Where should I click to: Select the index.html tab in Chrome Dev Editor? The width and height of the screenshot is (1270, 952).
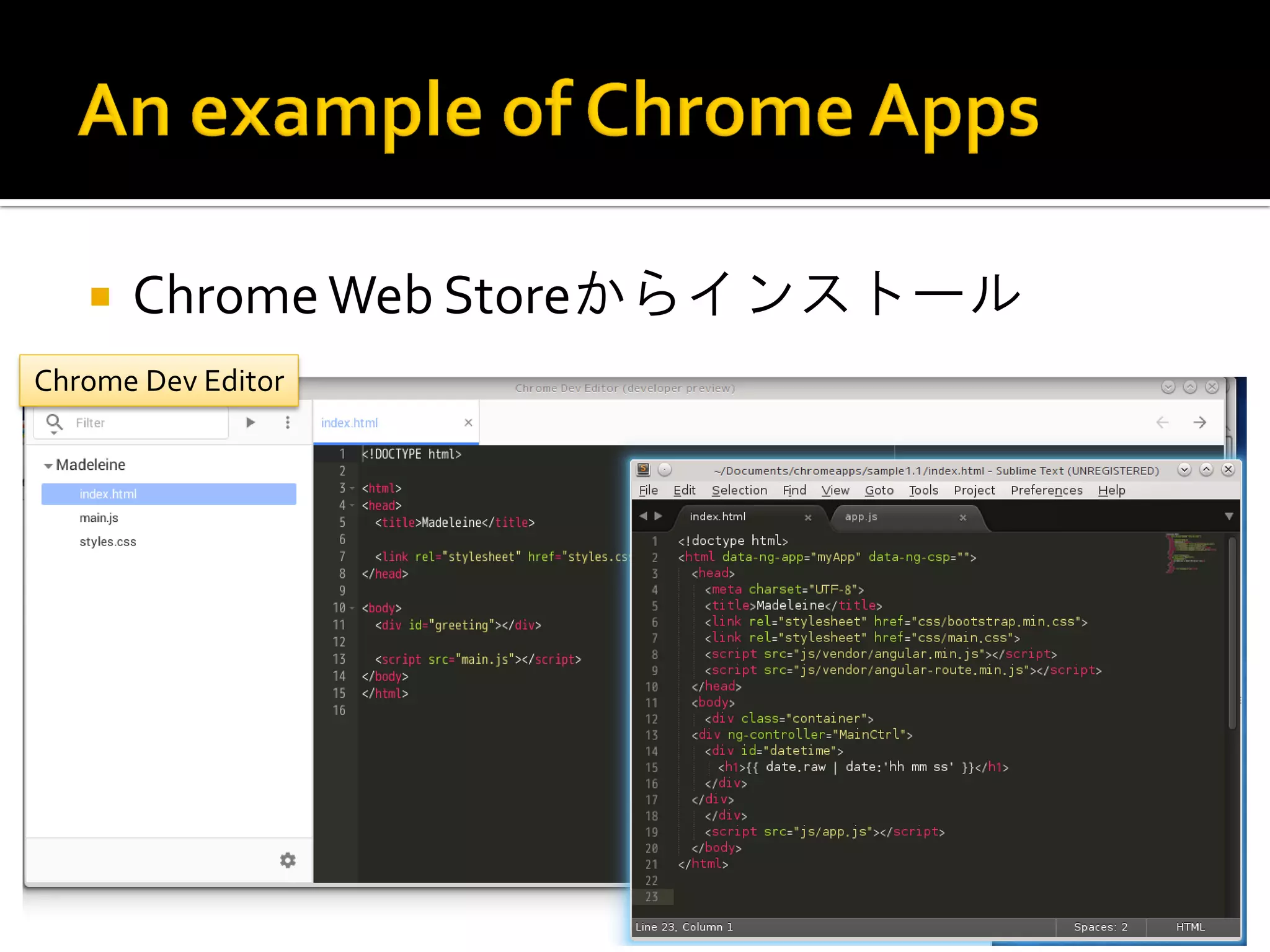click(x=396, y=423)
